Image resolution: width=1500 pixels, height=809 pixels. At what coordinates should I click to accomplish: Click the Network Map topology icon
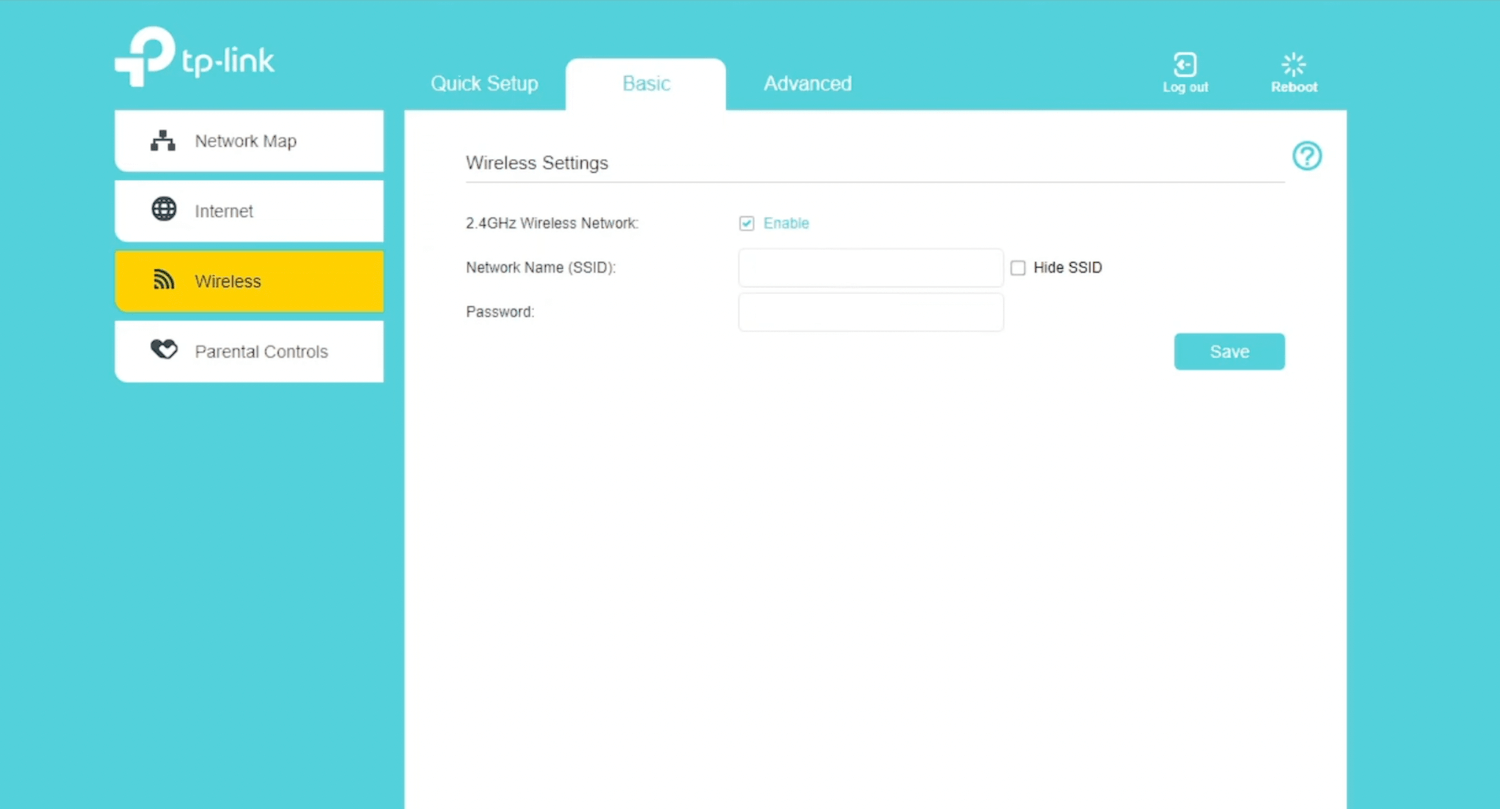point(163,141)
